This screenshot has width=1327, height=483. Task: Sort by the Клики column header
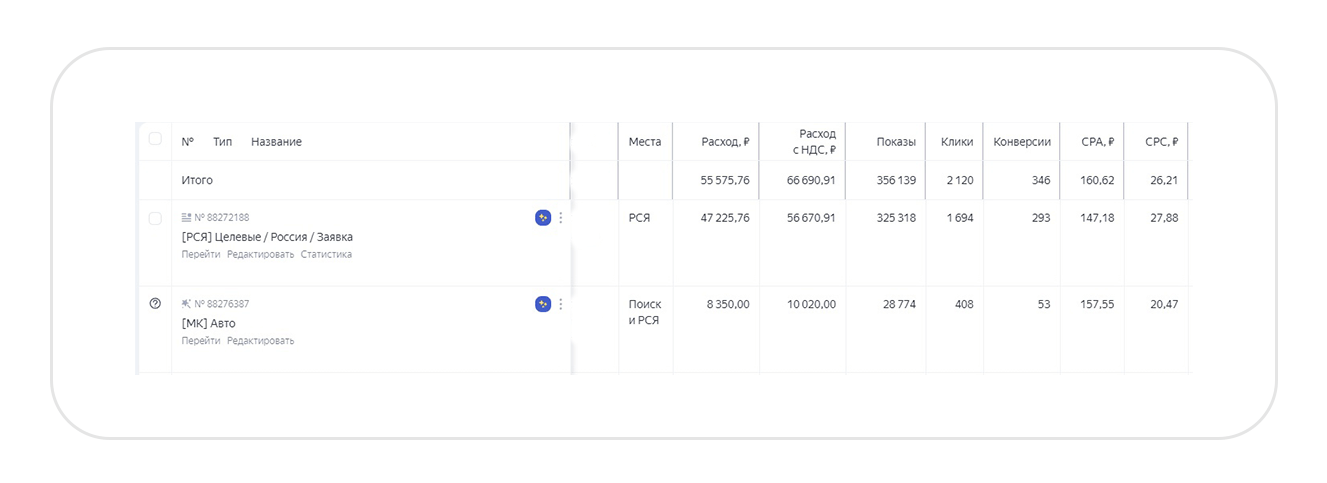[957, 142]
